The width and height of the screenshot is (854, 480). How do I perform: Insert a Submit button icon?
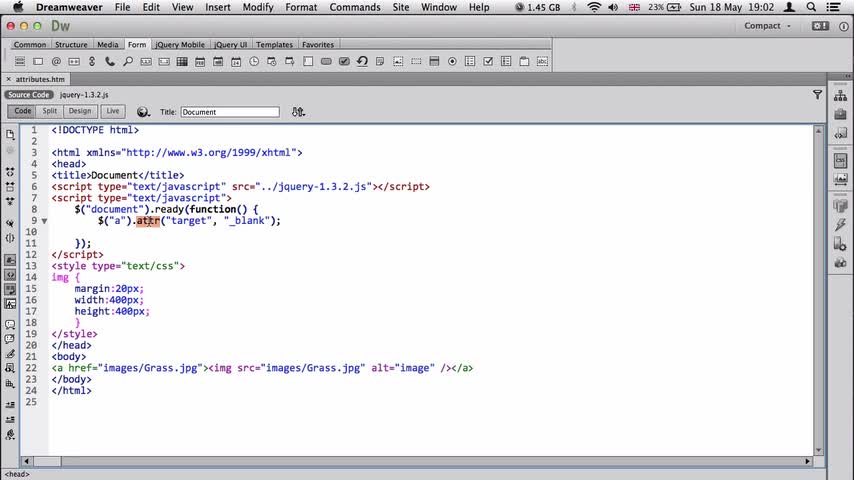344,62
